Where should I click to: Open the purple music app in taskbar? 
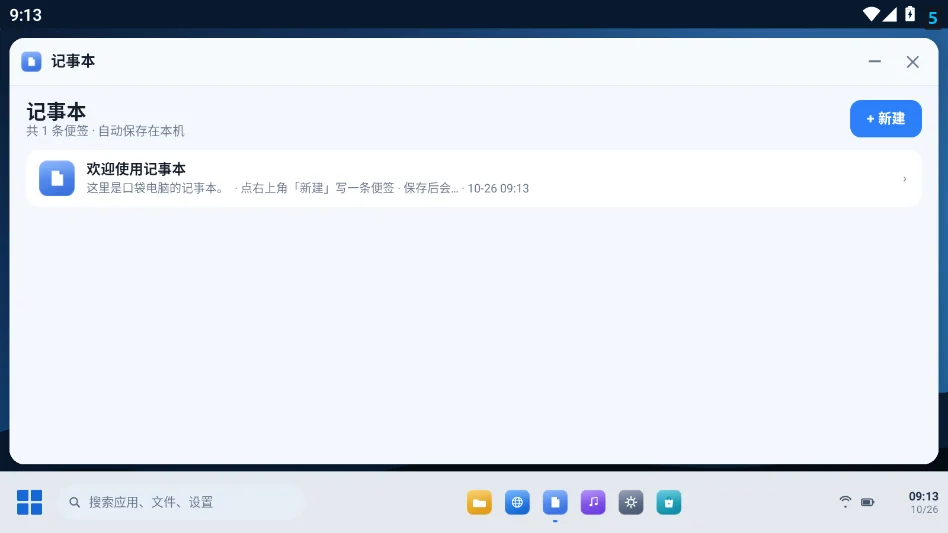tap(593, 502)
